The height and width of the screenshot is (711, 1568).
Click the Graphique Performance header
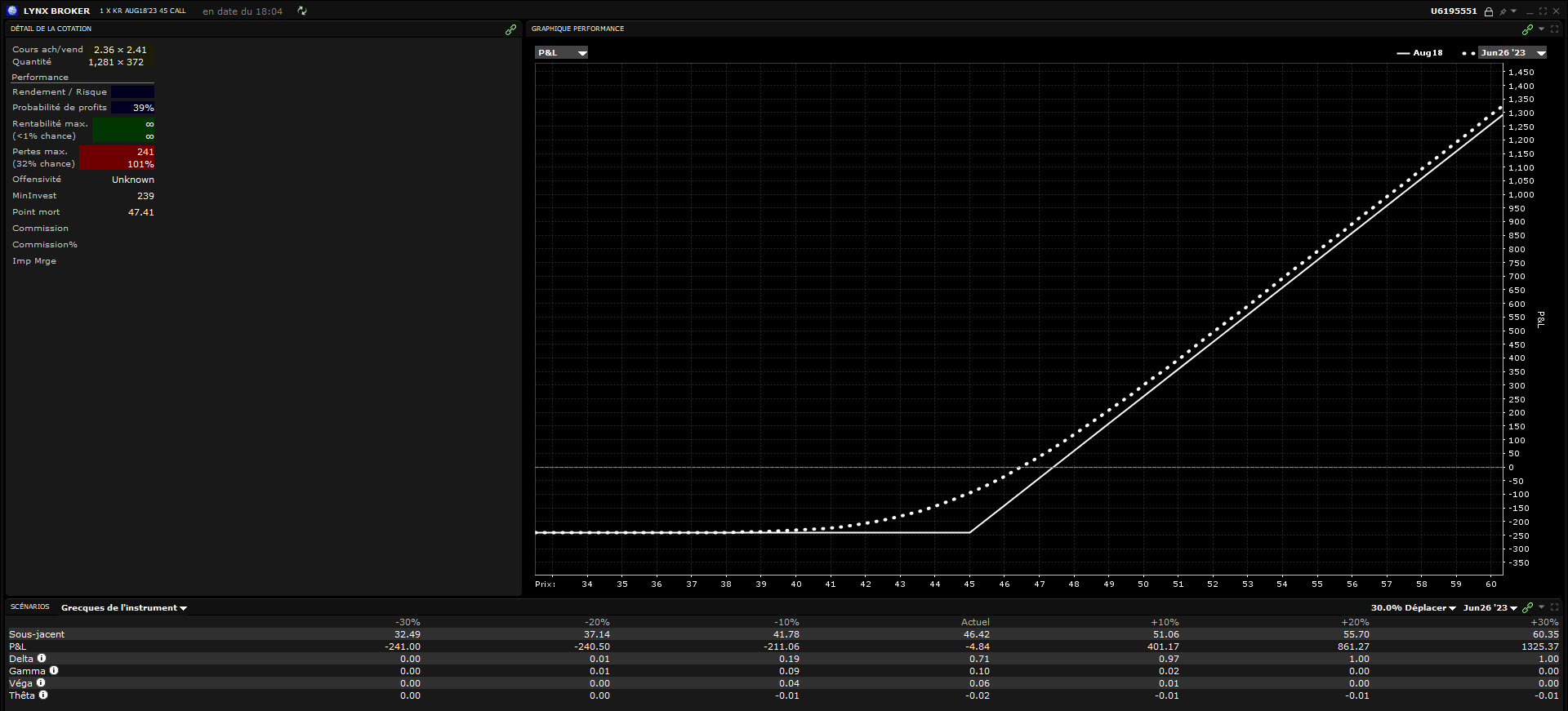(577, 29)
